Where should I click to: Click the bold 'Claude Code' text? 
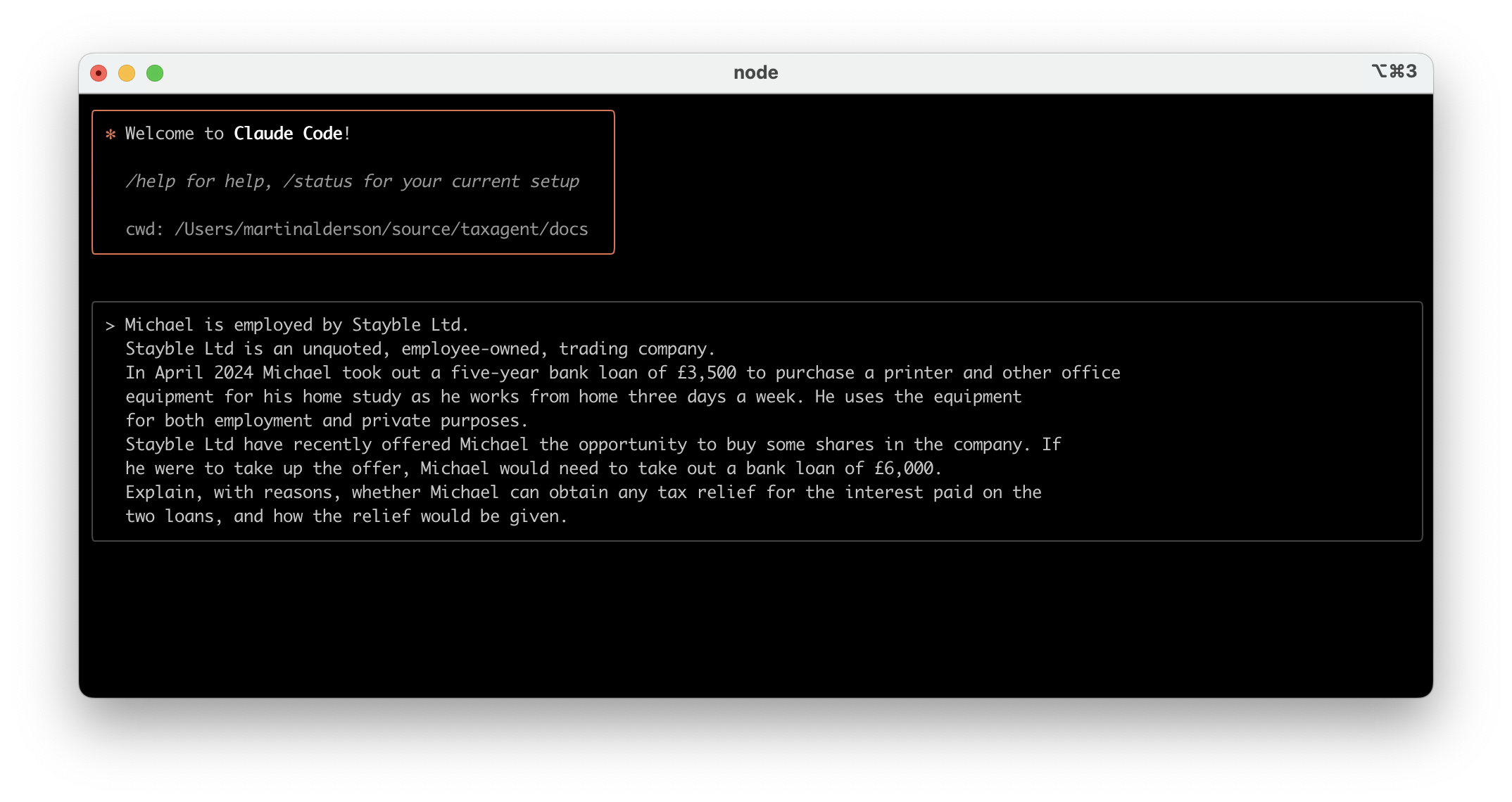288,134
